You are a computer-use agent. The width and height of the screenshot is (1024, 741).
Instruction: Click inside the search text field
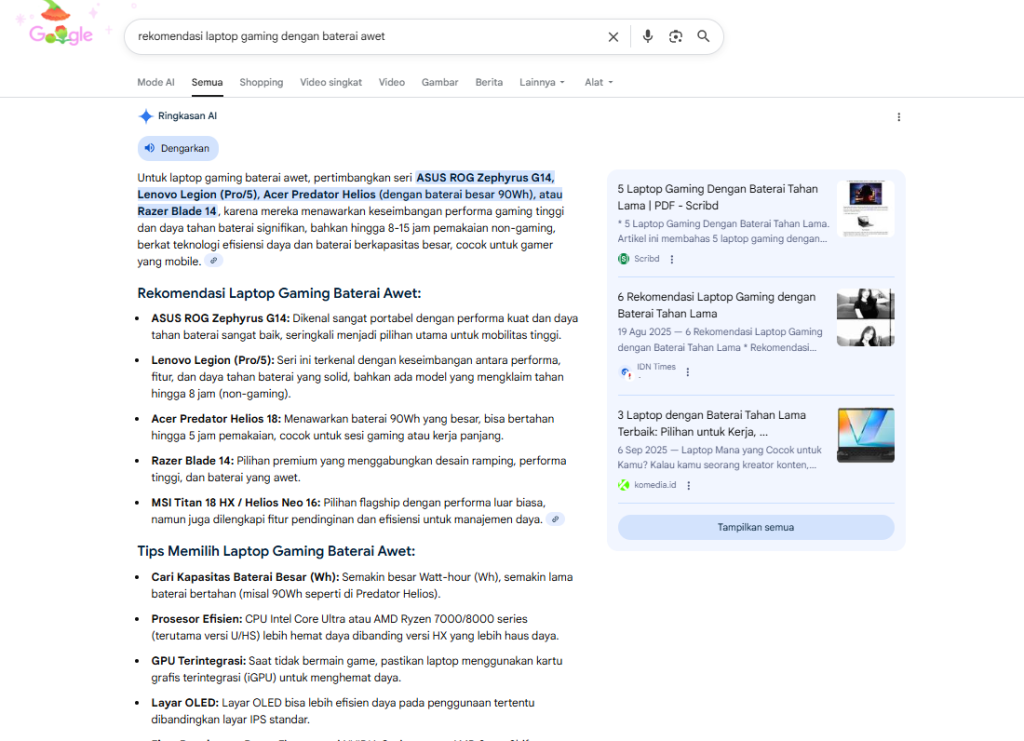point(360,37)
